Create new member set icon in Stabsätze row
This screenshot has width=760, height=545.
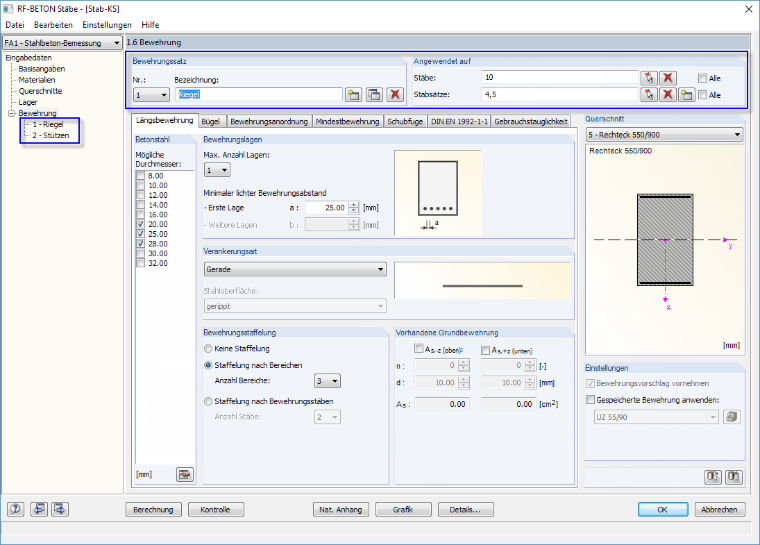686,95
